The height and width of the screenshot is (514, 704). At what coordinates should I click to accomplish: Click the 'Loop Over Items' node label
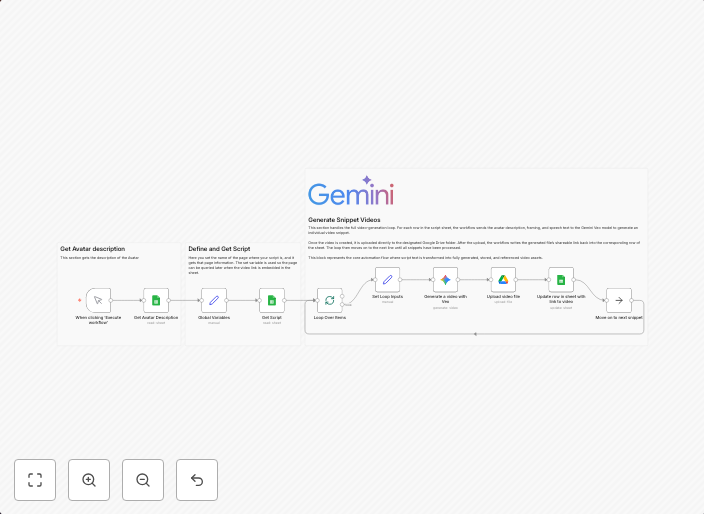coord(330,317)
